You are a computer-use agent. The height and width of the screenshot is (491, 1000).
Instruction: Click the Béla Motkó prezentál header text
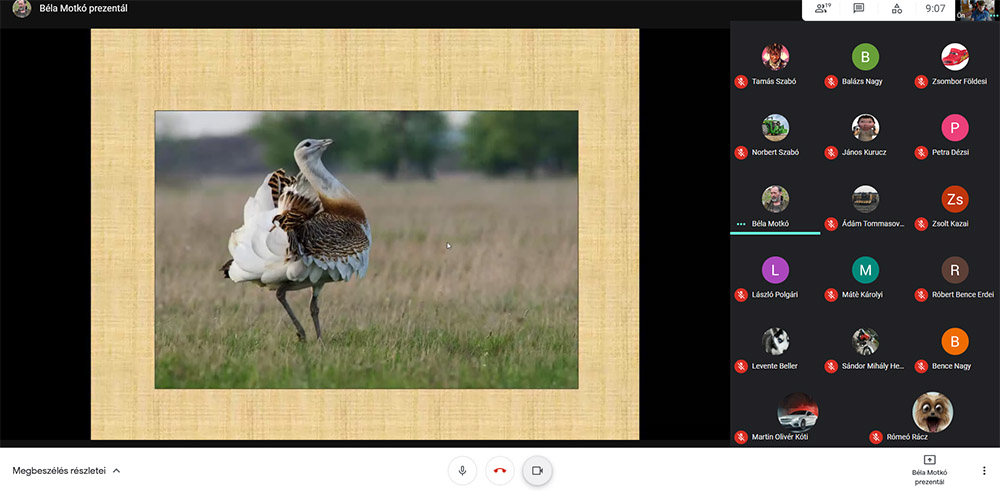[84, 8]
